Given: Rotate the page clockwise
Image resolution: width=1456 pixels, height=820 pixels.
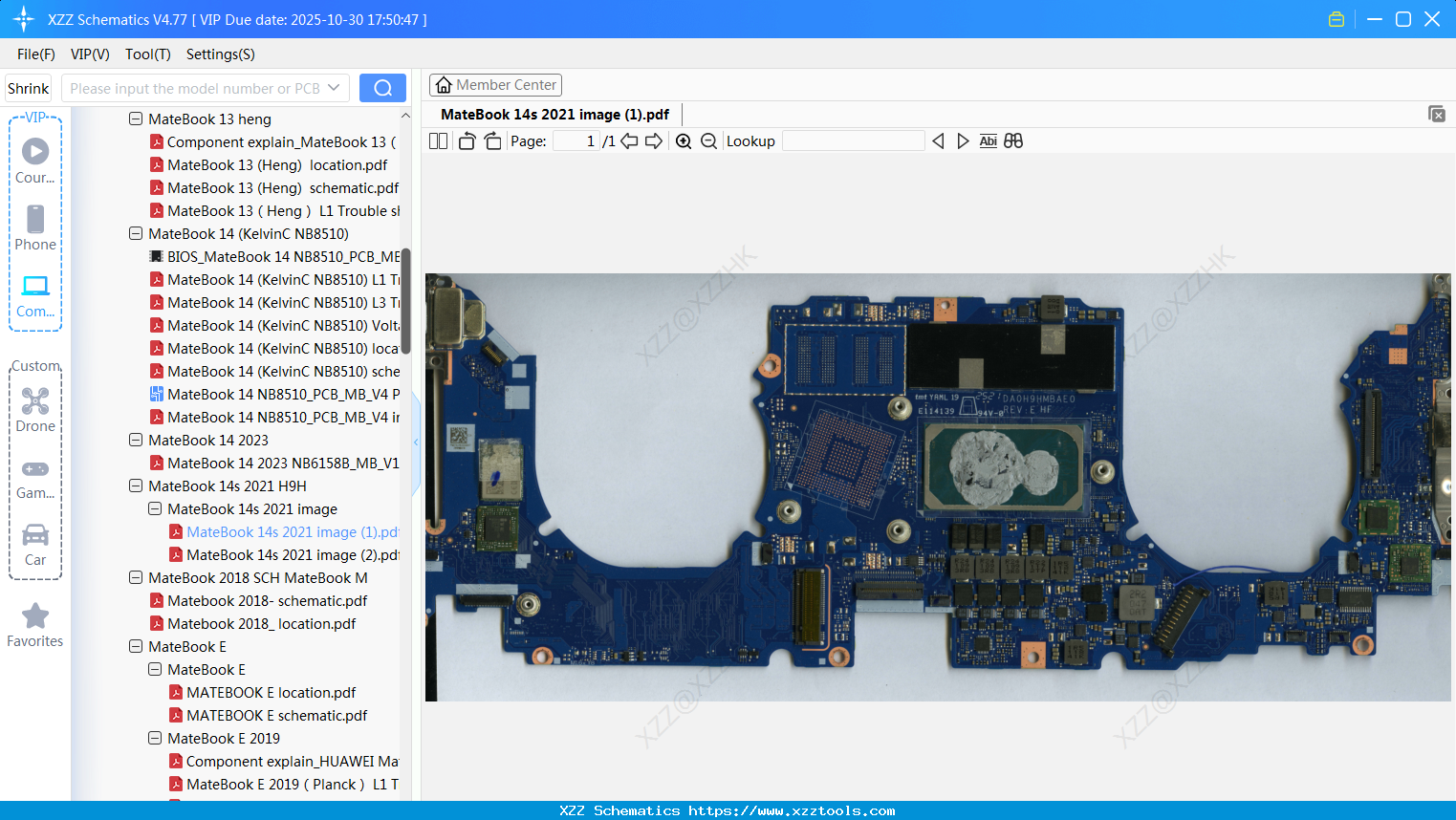Looking at the screenshot, I should 492,141.
